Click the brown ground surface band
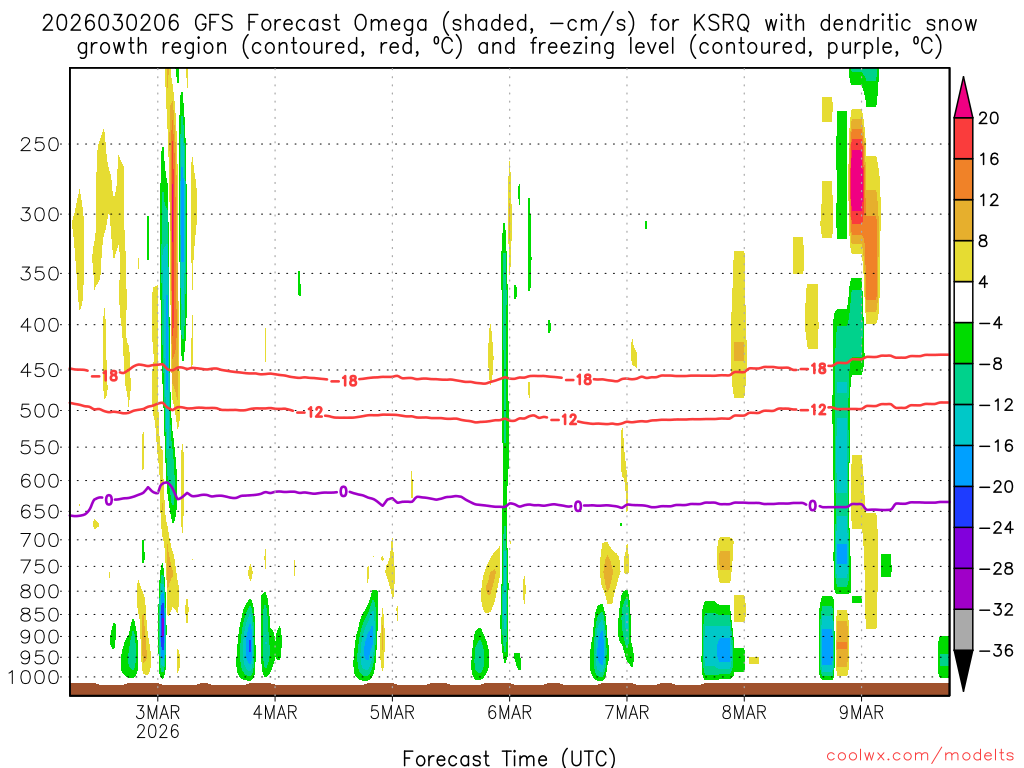1024x768 pixels. (x=509, y=688)
